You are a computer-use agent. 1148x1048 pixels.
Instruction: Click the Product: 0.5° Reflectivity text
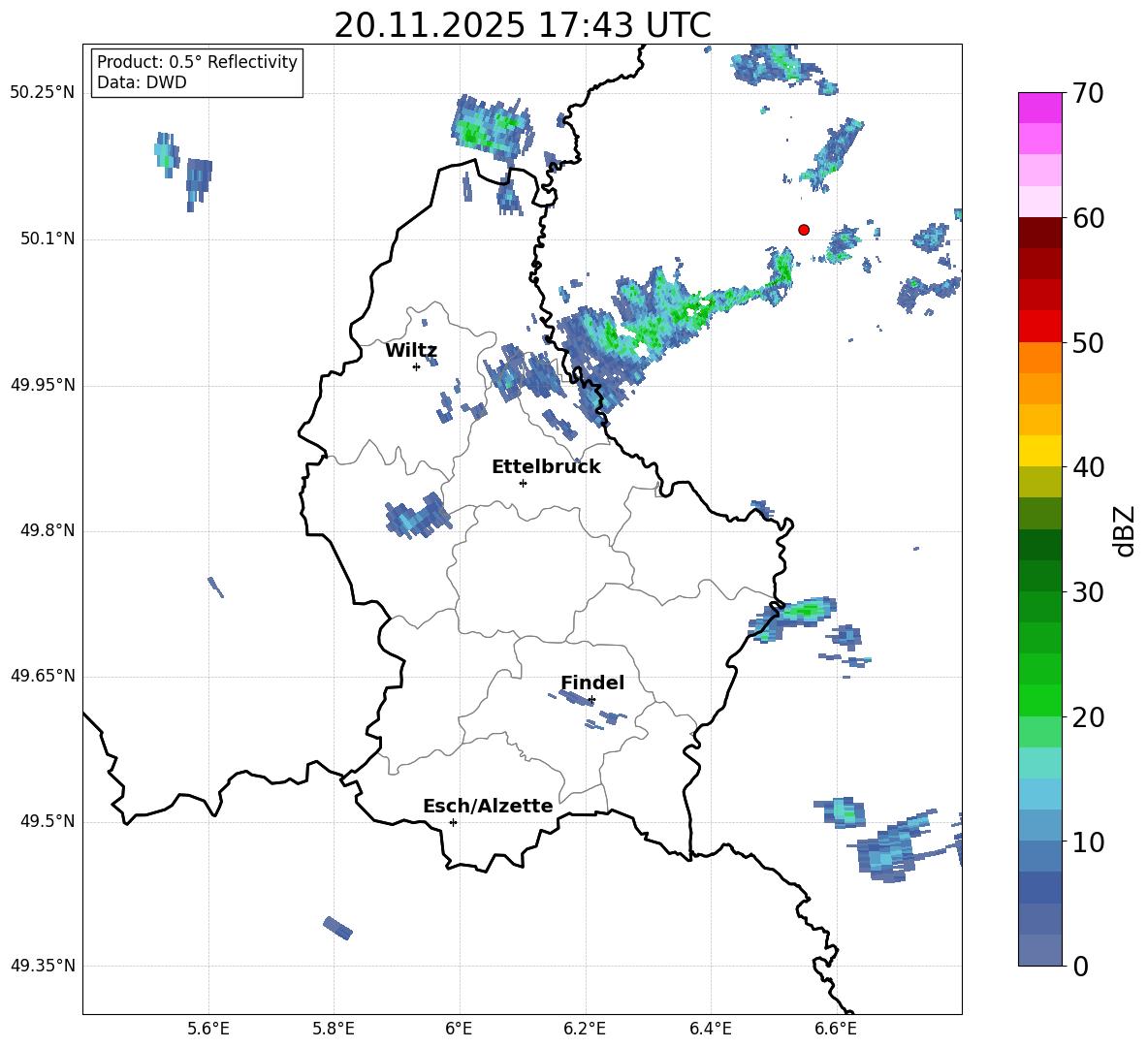tap(197, 62)
